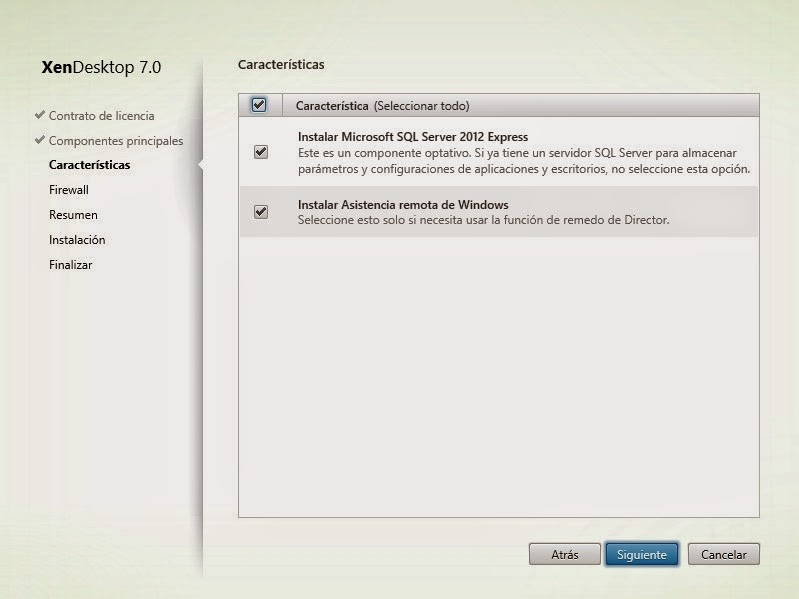Click the description starting 'Este es un componente optativo'
Image resolution: width=799 pixels, height=599 pixels.
tap(524, 160)
